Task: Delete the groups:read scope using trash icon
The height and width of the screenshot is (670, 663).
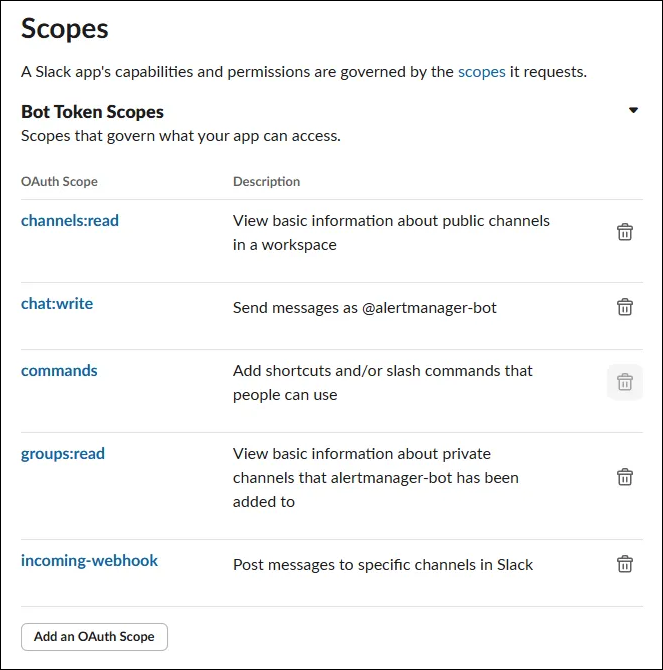Action: click(x=624, y=477)
